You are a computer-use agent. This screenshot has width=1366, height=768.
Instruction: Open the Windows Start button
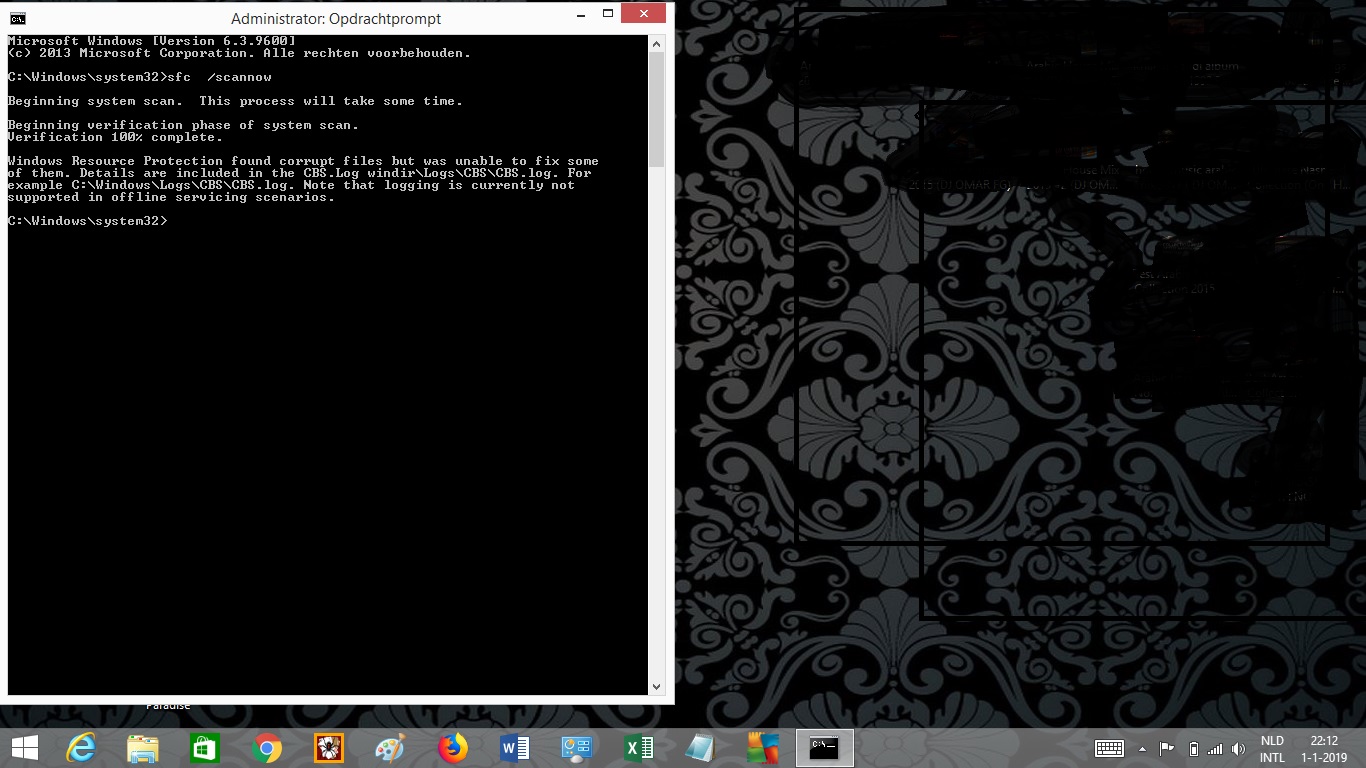point(25,748)
